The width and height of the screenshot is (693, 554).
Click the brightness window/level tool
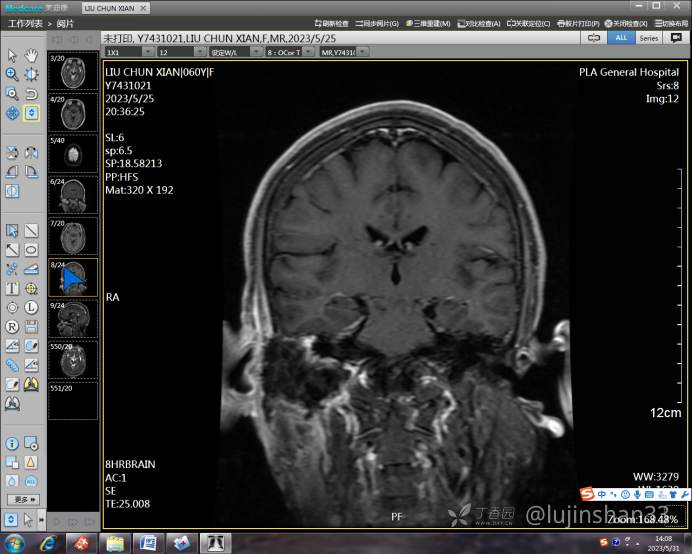coord(31,74)
